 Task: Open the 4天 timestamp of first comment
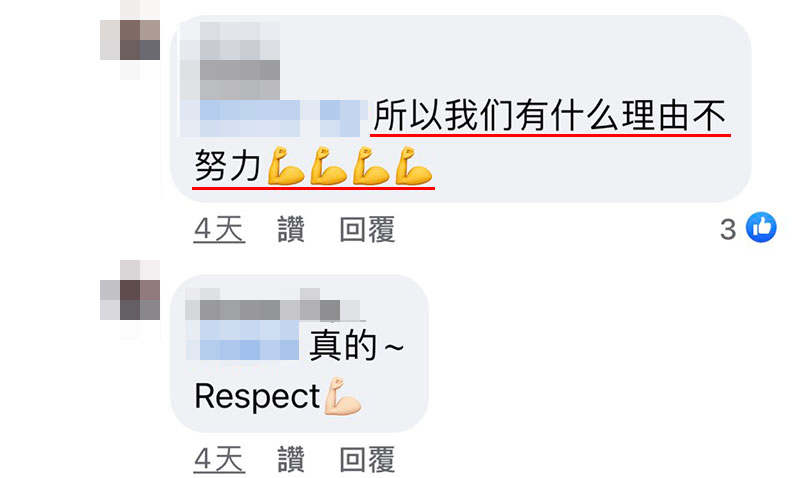pos(219,230)
